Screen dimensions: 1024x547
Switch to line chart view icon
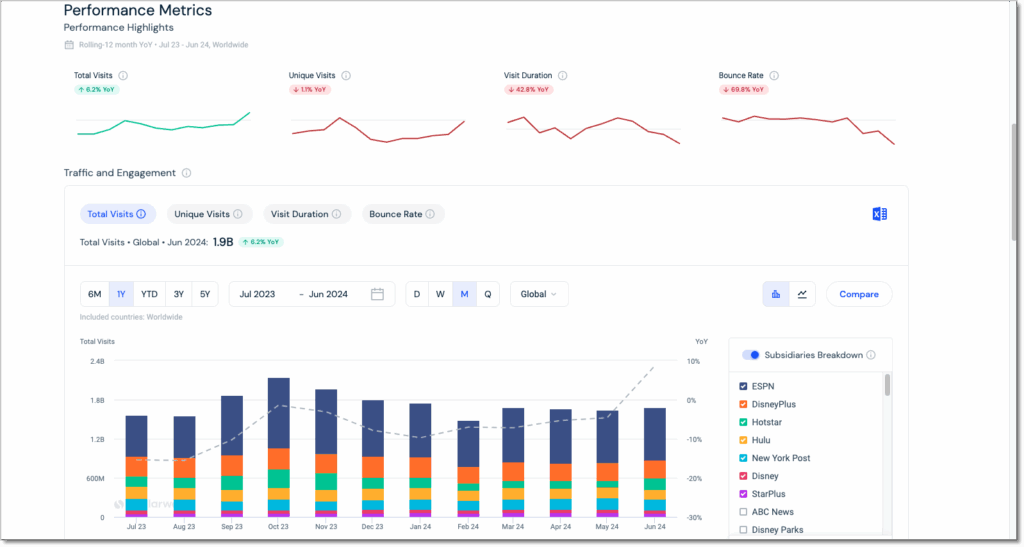coord(802,294)
